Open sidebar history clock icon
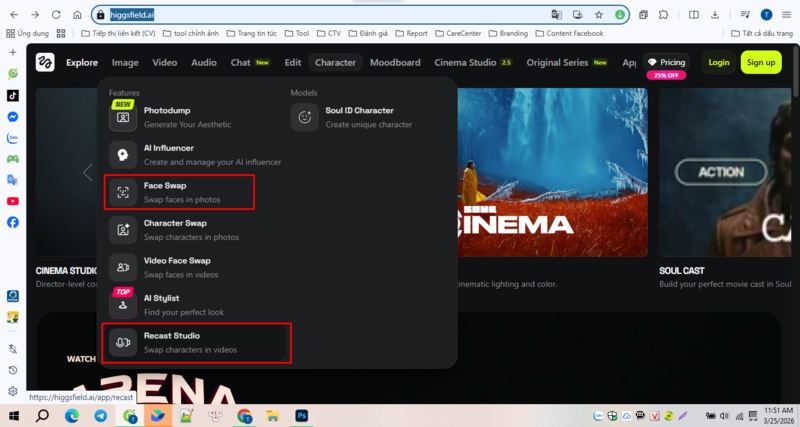The image size is (800, 427). [13, 370]
